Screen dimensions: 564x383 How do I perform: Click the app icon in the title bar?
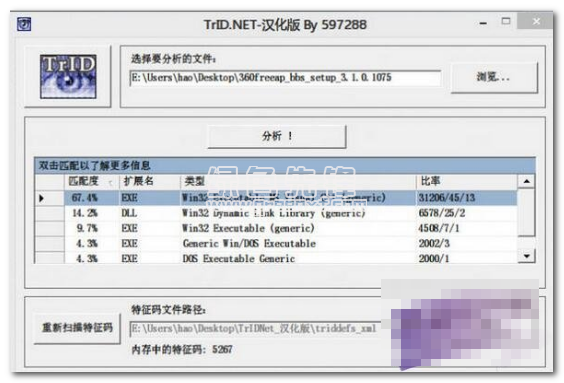point(24,24)
